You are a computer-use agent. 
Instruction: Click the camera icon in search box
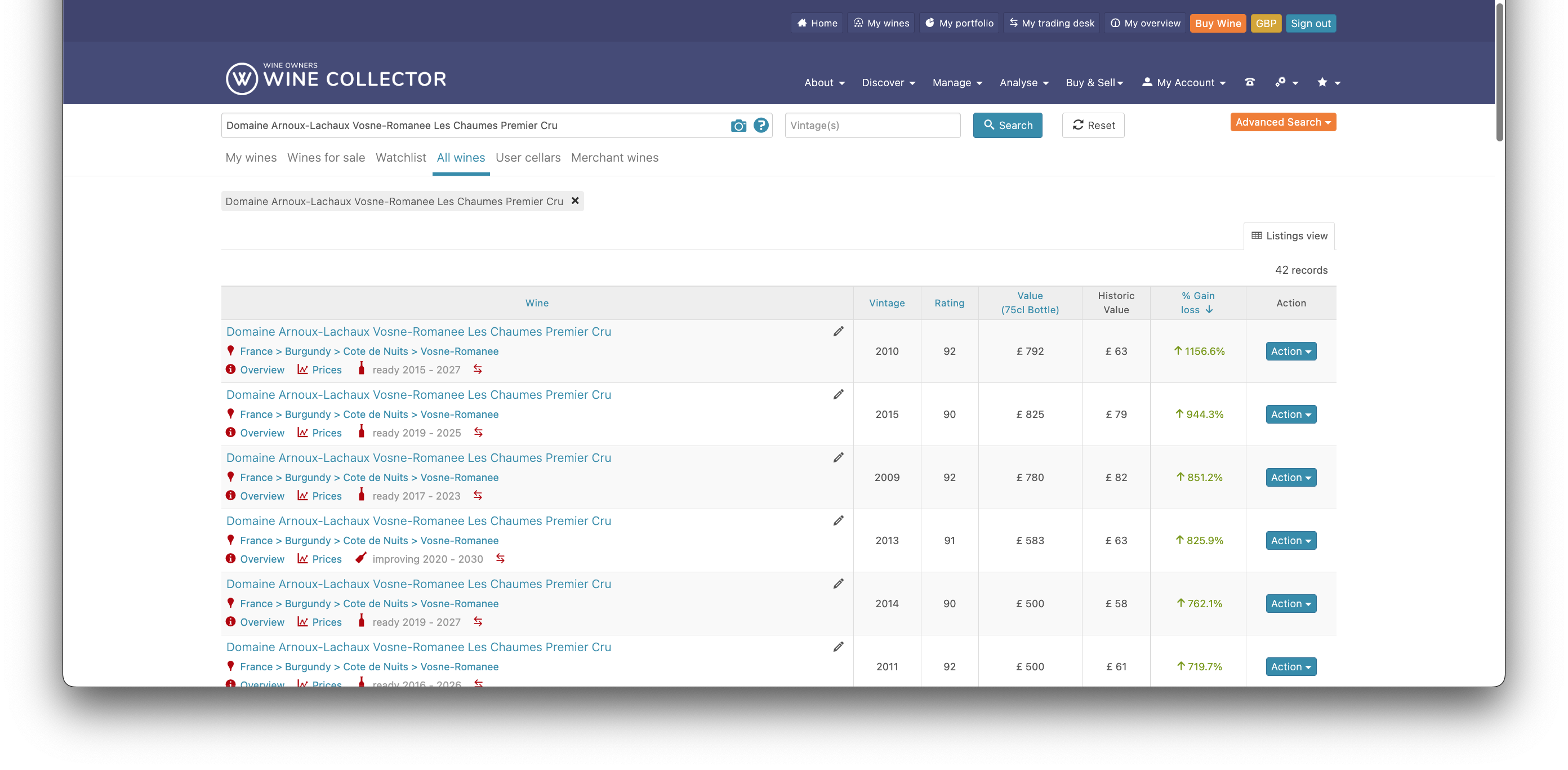pyautogui.click(x=738, y=126)
